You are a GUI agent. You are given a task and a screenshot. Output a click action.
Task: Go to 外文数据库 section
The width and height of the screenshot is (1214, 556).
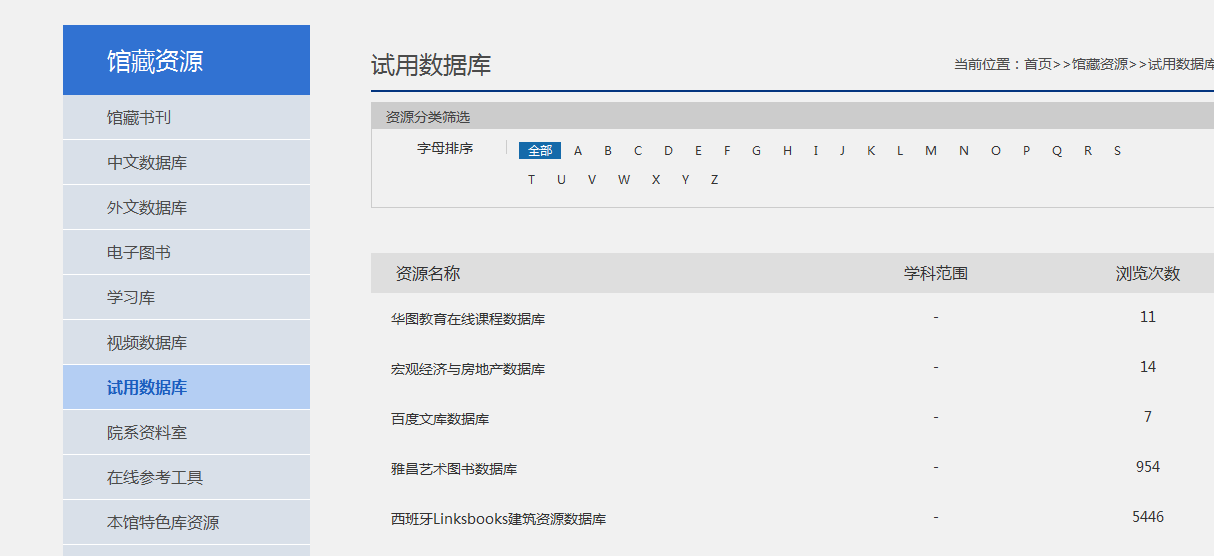pyautogui.click(x=186, y=207)
